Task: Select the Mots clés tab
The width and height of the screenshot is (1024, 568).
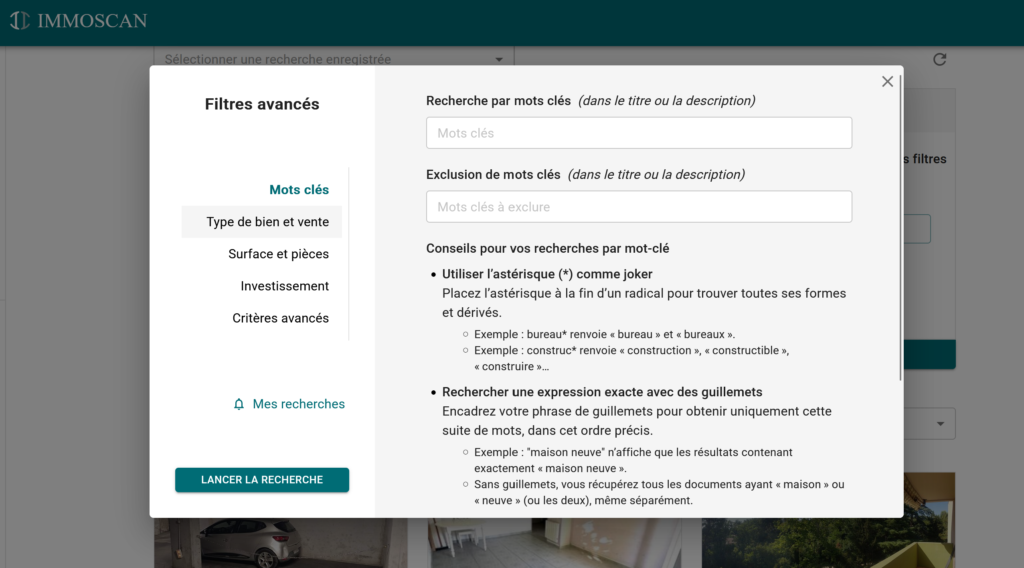Action: pyautogui.click(x=299, y=189)
